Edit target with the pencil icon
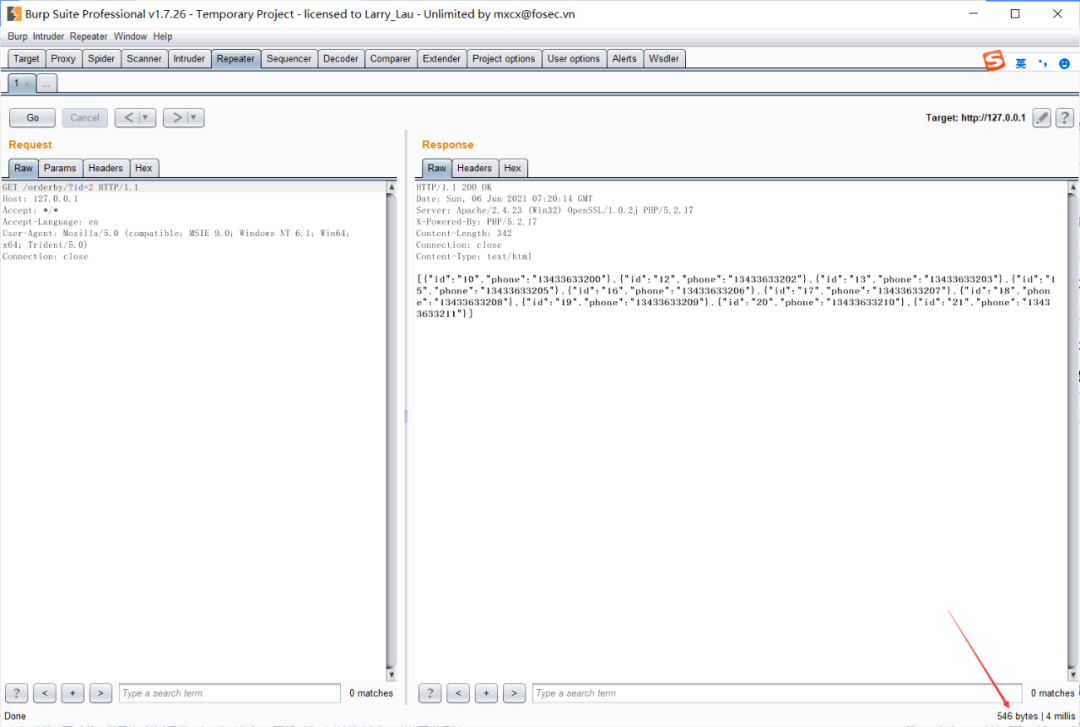The image size is (1080, 727). [1041, 118]
